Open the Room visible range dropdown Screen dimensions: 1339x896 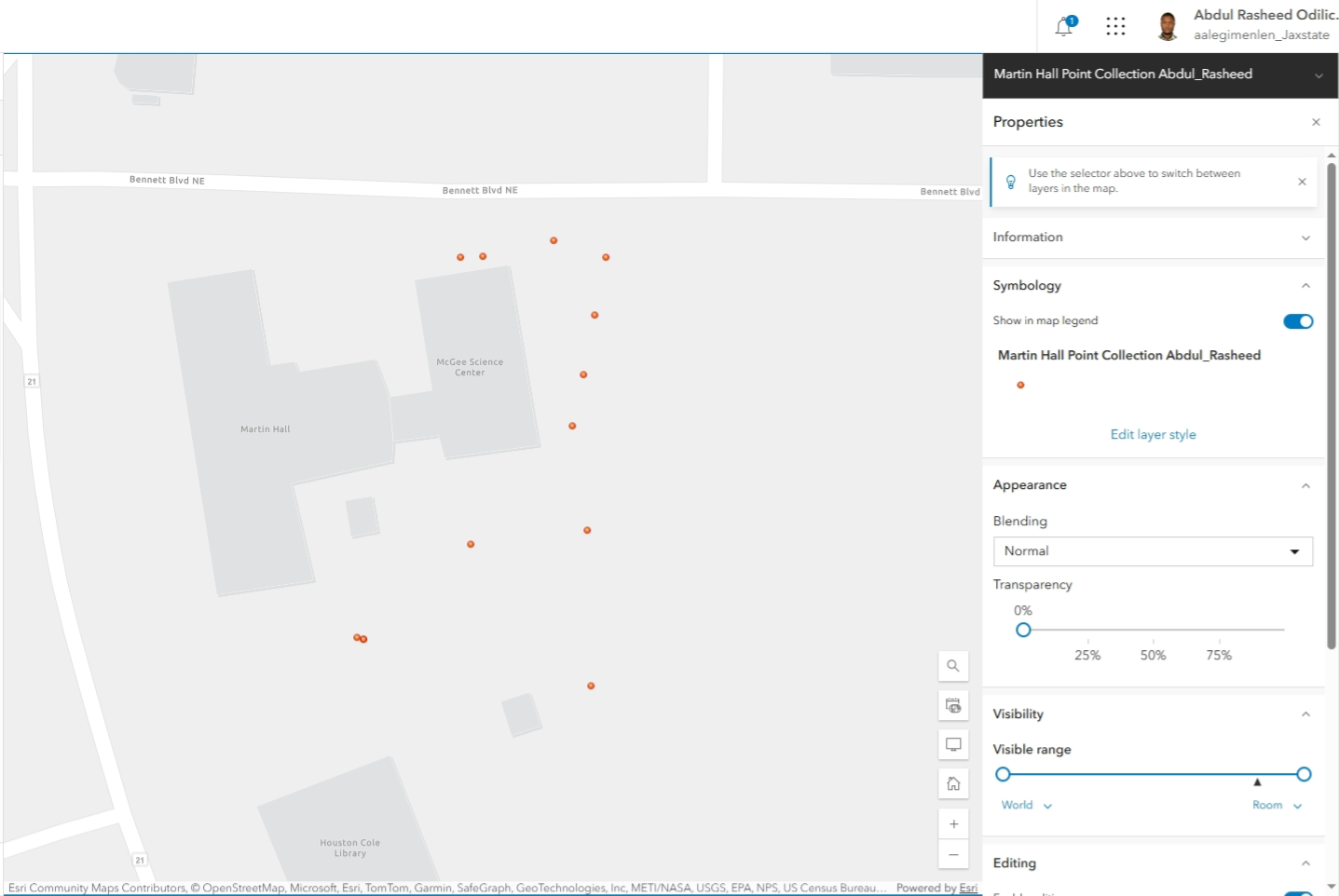pos(1277,806)
